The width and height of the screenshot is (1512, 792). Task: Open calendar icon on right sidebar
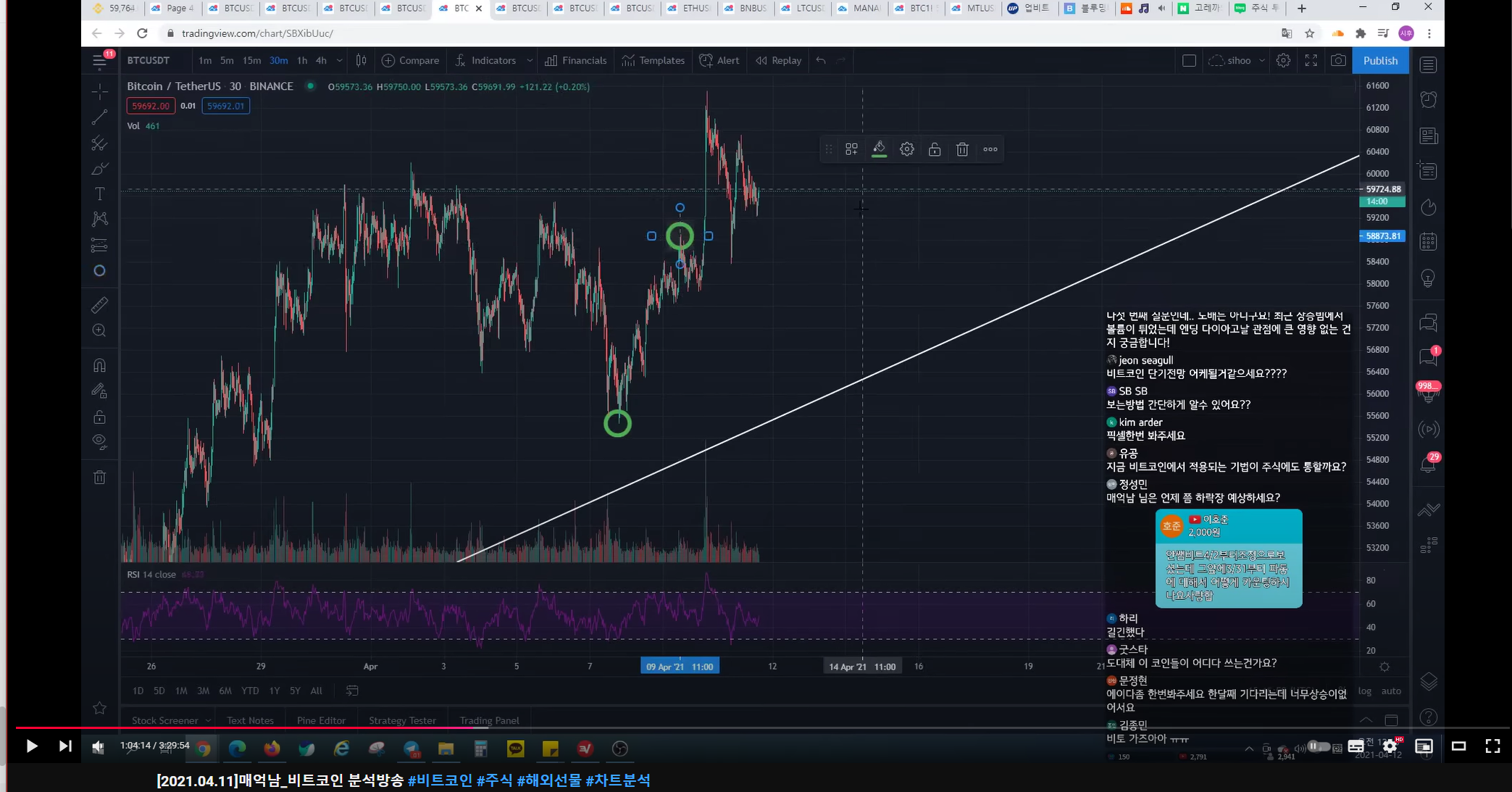[x=1428, y=241]
